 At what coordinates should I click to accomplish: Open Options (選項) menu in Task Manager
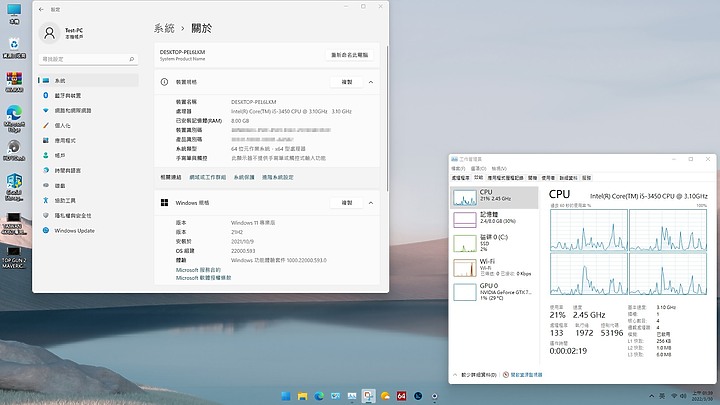tap(478, 169)
